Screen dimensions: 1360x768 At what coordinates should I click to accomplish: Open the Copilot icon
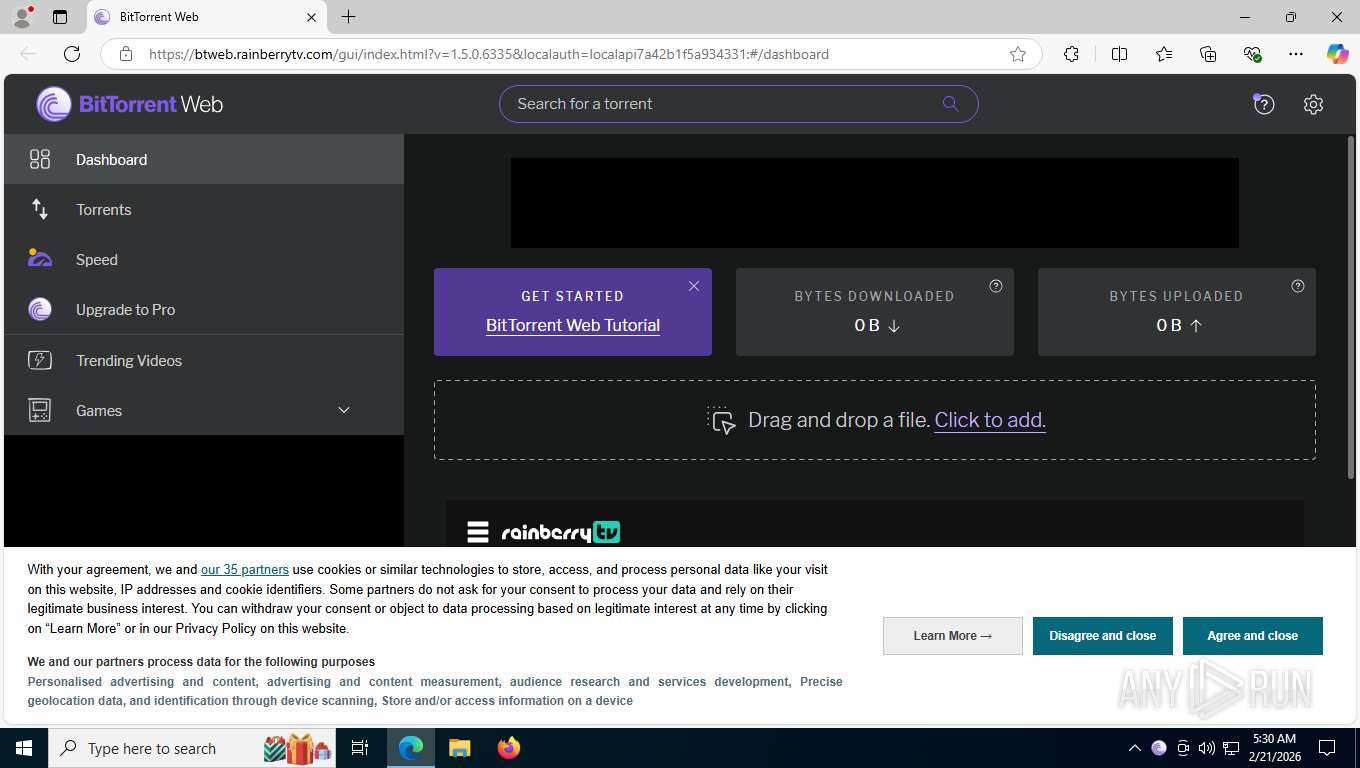click(x=1338, y=54)
